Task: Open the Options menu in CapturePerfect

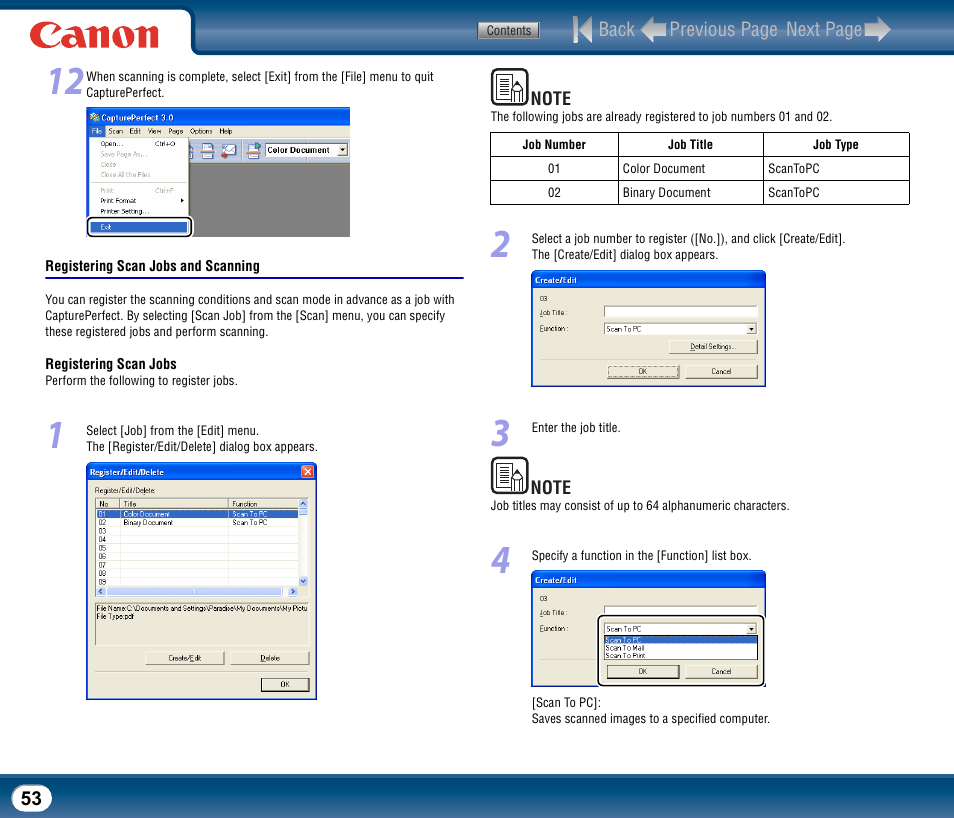Action: (x=201, y=131)
